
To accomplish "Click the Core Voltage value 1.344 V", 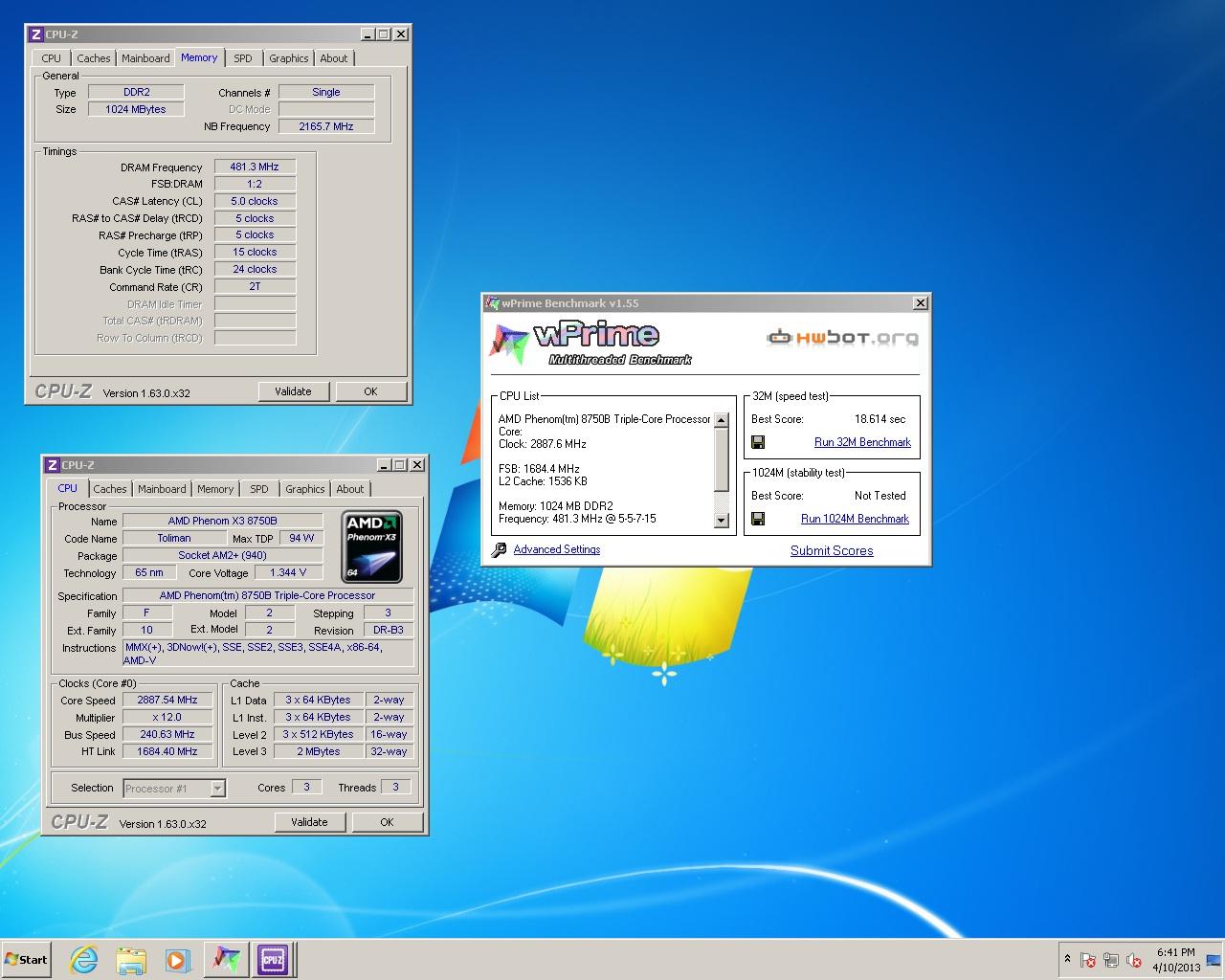I will click(289, 572).
